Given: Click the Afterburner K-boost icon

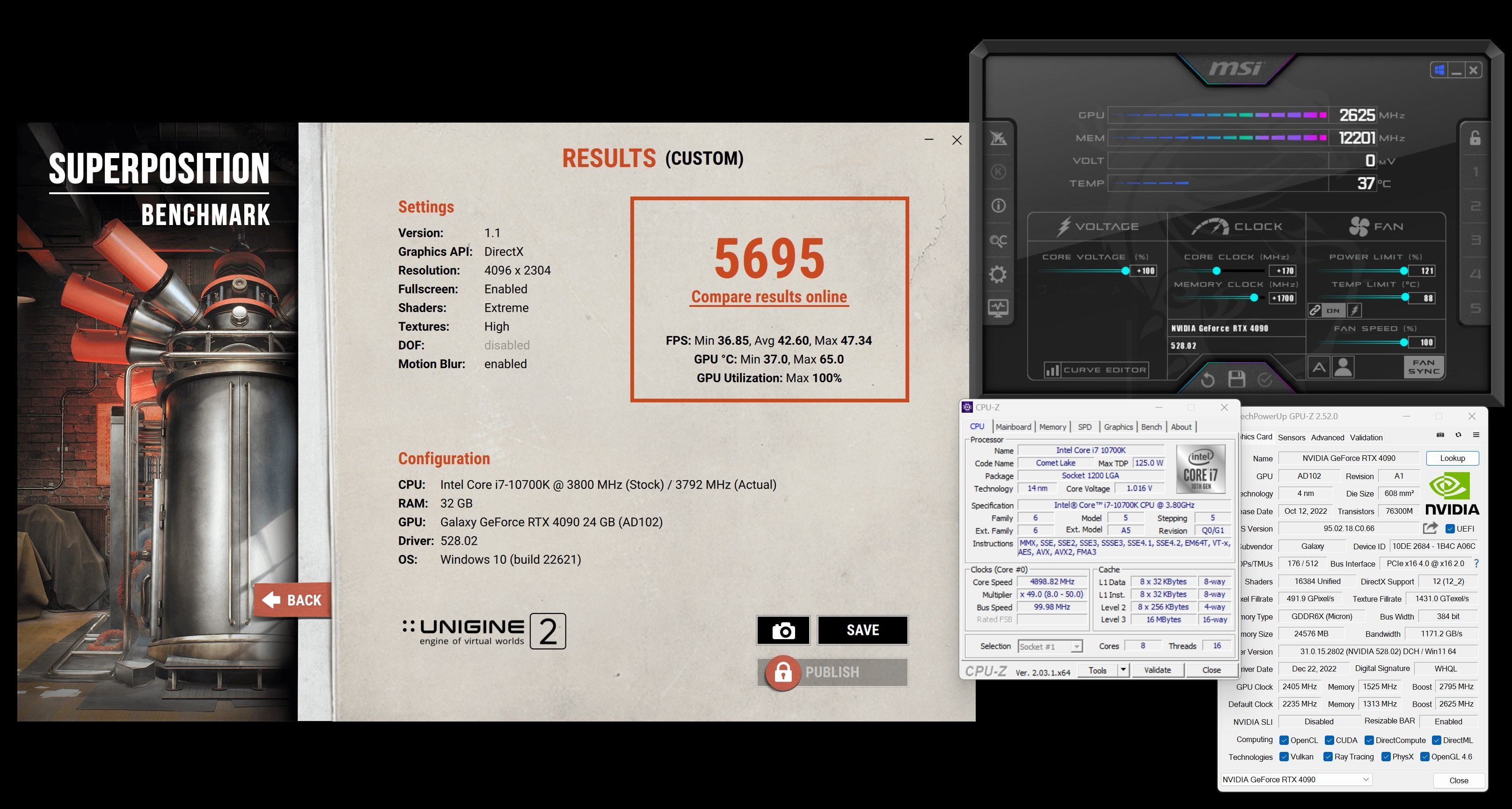Looking at the screenshot, I should pos(999,172).
